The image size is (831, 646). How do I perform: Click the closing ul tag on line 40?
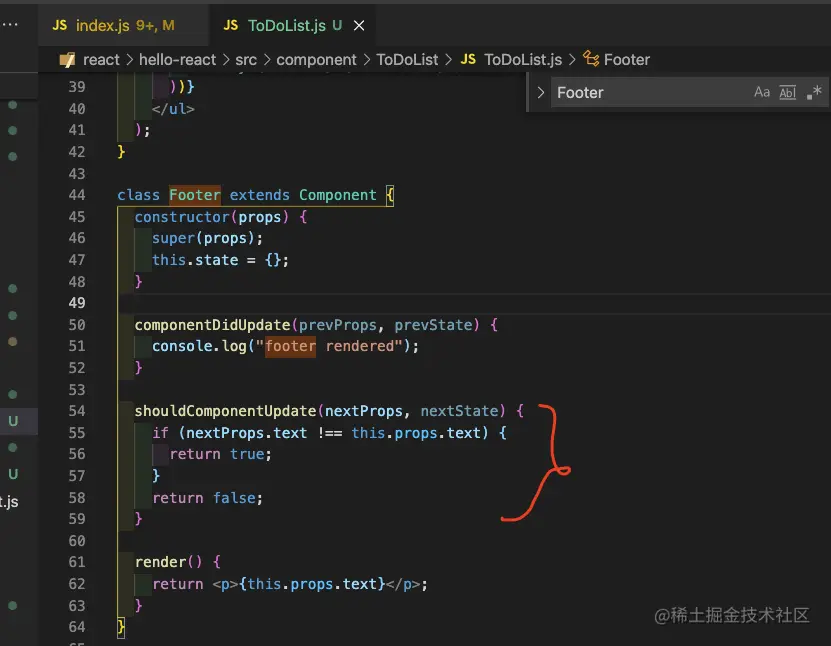173,109
